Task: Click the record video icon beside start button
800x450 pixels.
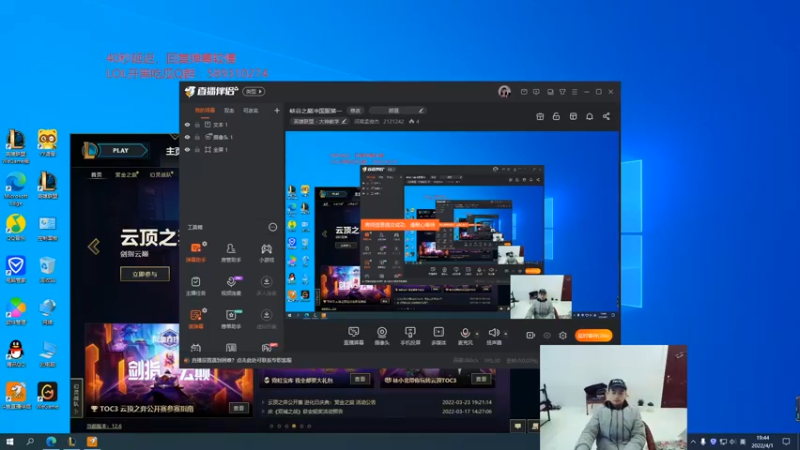Action: 531,335
